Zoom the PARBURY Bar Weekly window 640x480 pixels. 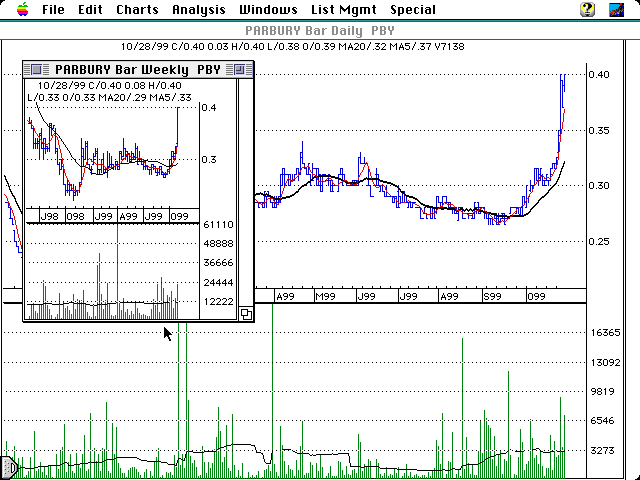click(x=239, y=69)
